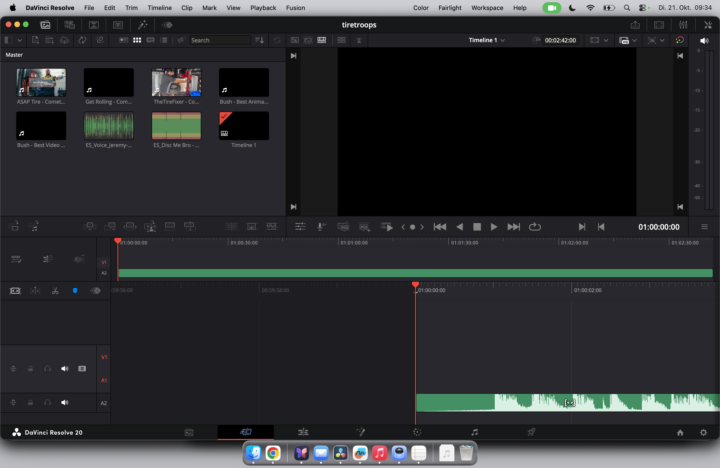
Task: Select ASAP Tire clip thumbnail
Action: coord(41,82)
